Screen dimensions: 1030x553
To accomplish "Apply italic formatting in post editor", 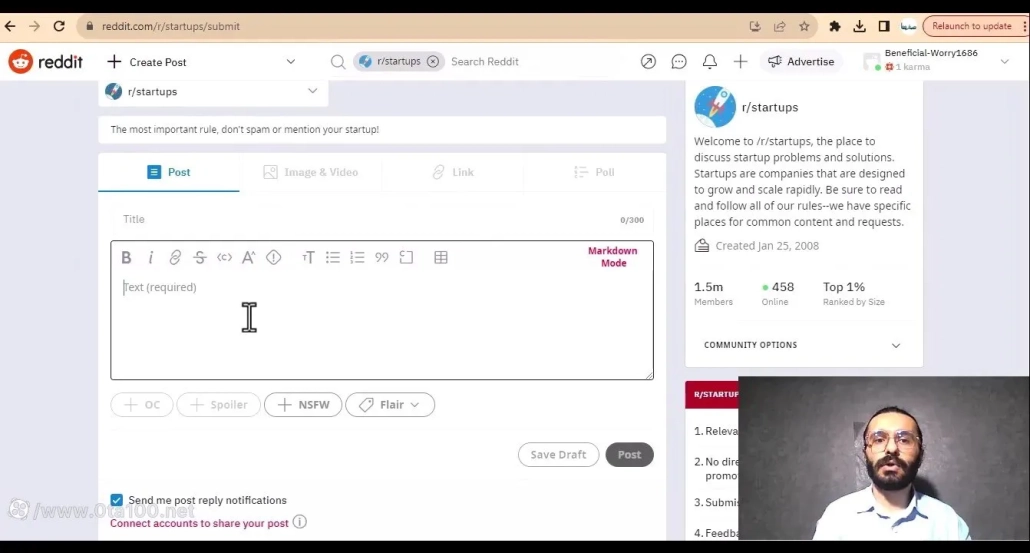I will pyautogui.click(x=151, y=258).
